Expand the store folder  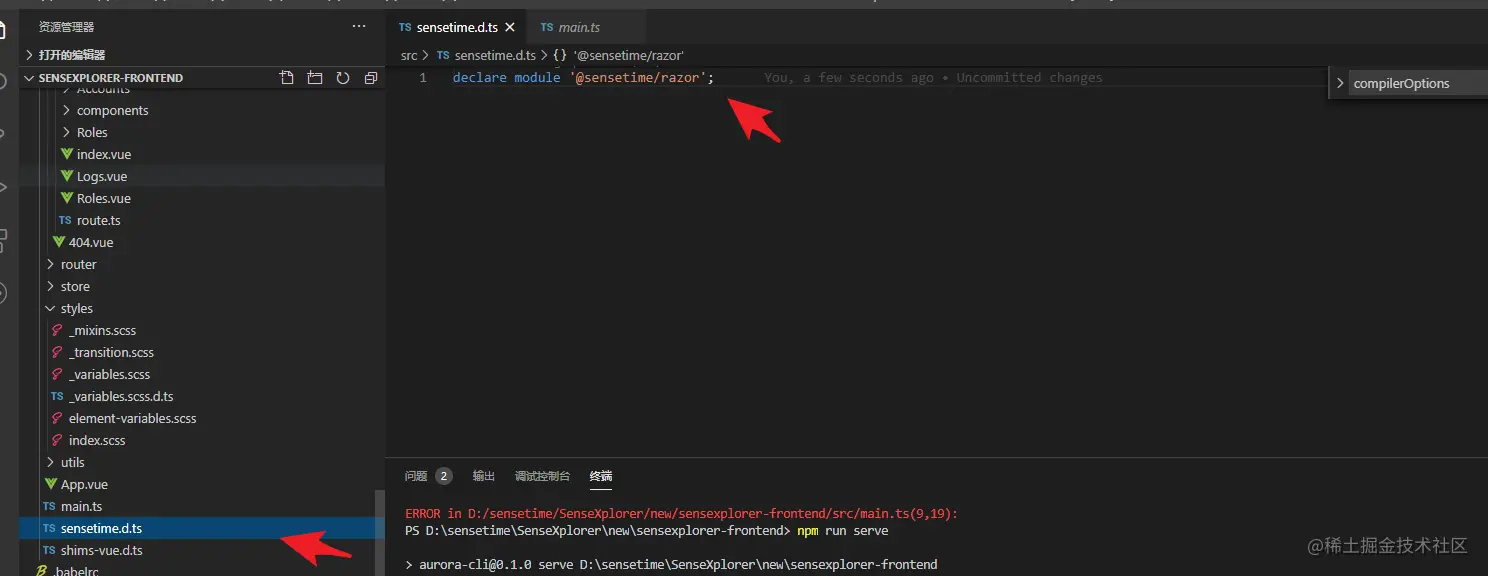pyautogui.click(x=202, y=286)
